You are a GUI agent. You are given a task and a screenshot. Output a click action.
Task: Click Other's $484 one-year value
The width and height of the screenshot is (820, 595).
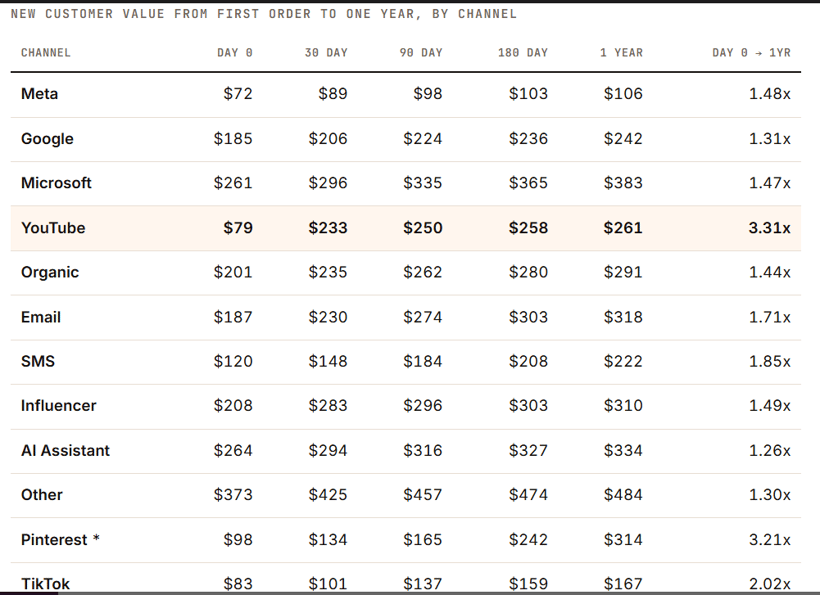[623, 495]
